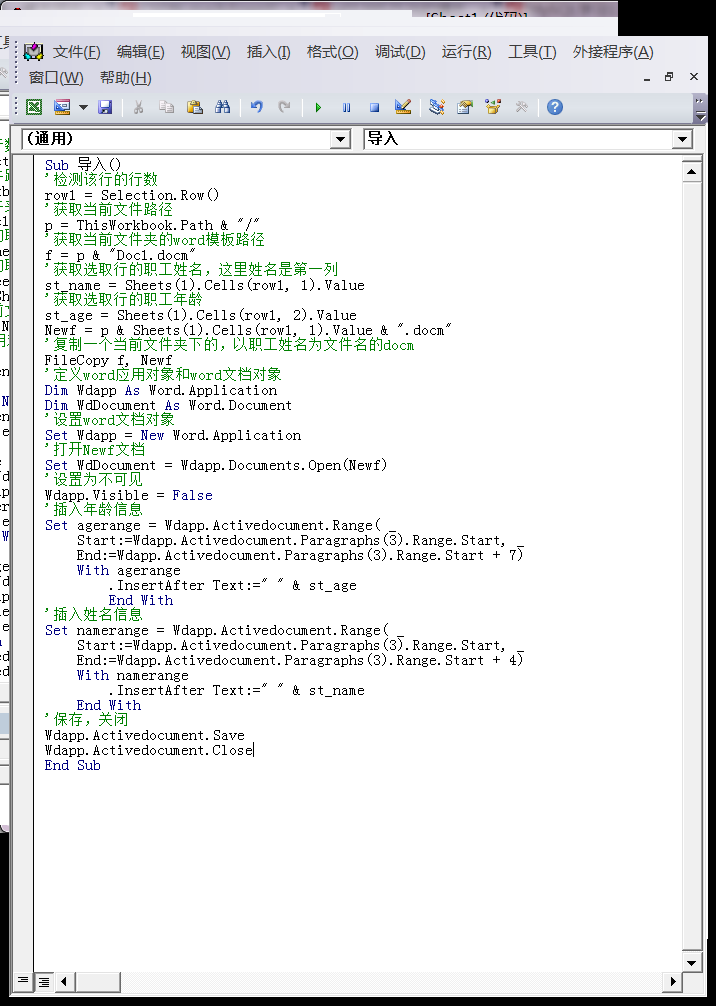
Task: Click the blue Help question mark icon
Action: tap(554, 107)
